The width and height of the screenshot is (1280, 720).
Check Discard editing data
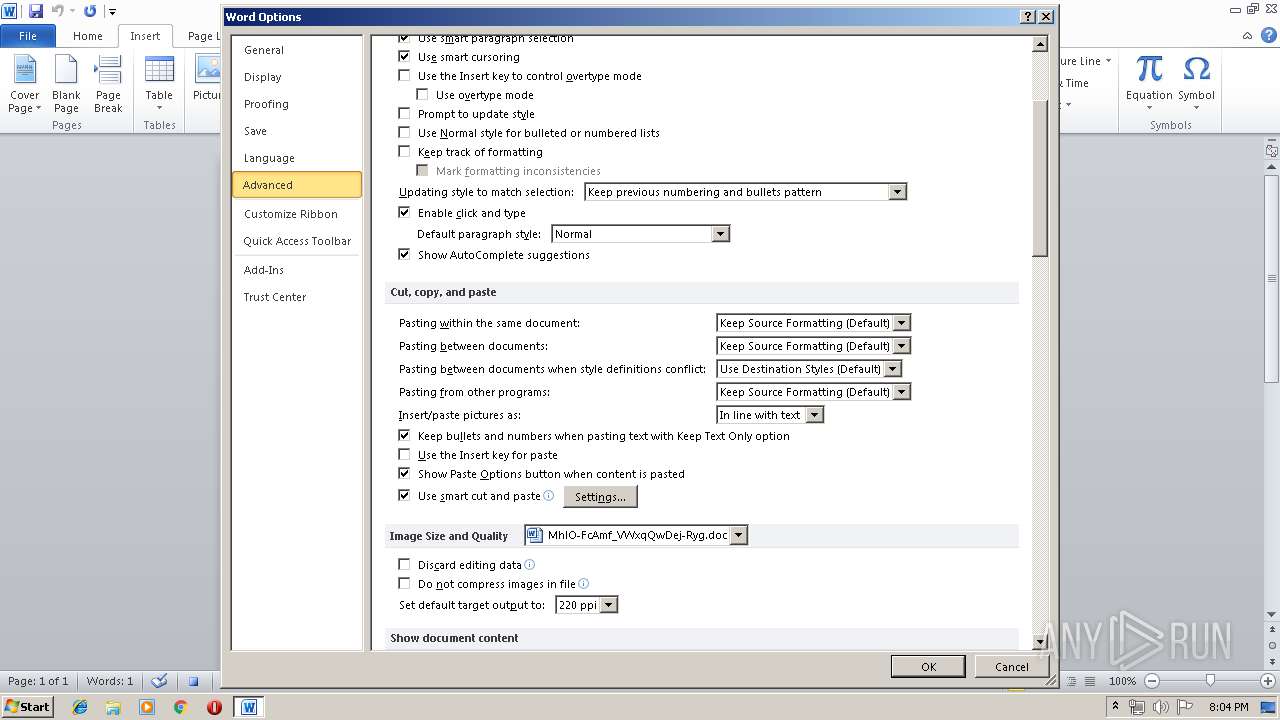(404, 565)
